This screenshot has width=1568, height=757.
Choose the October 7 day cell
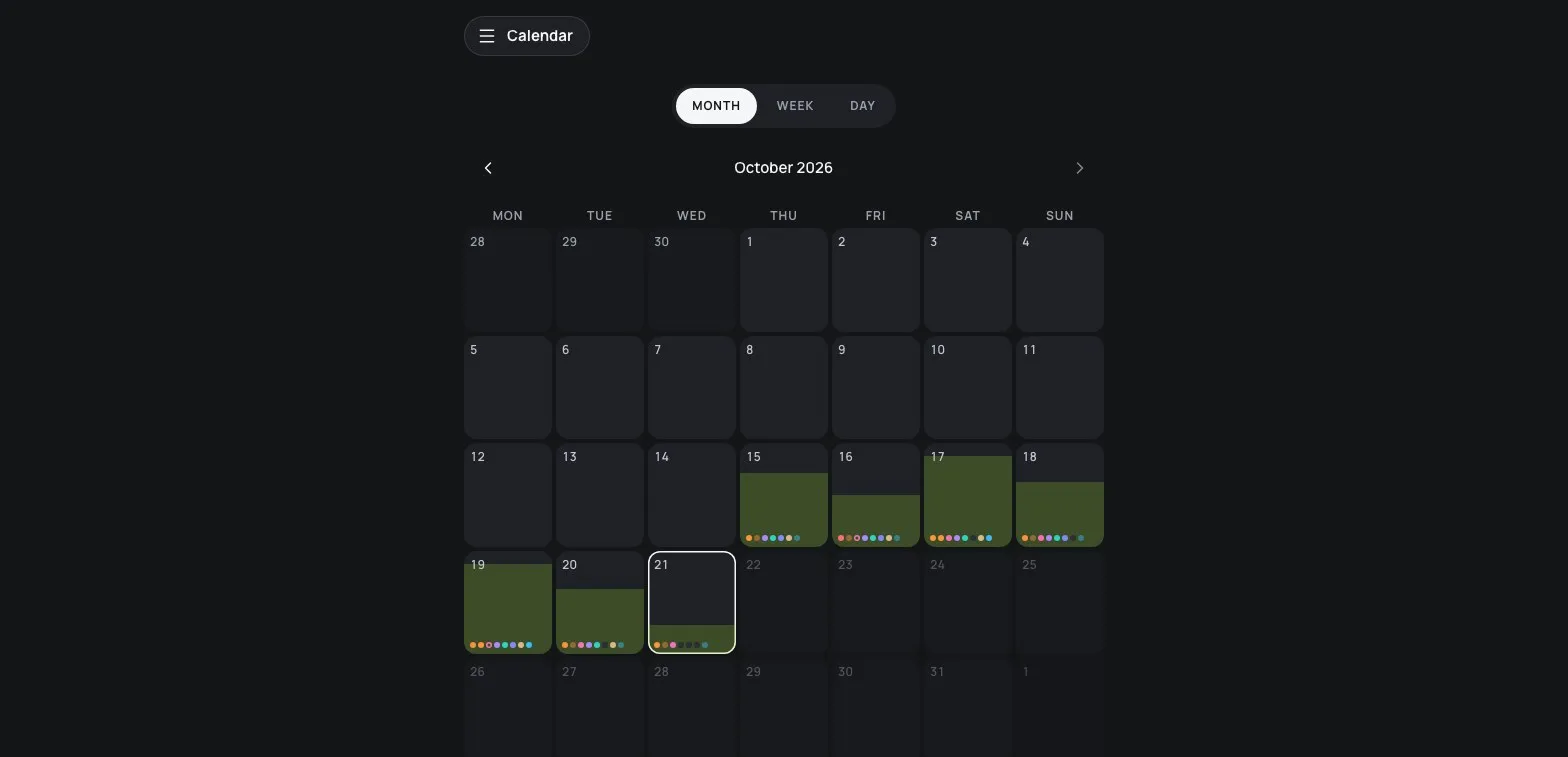692,388
